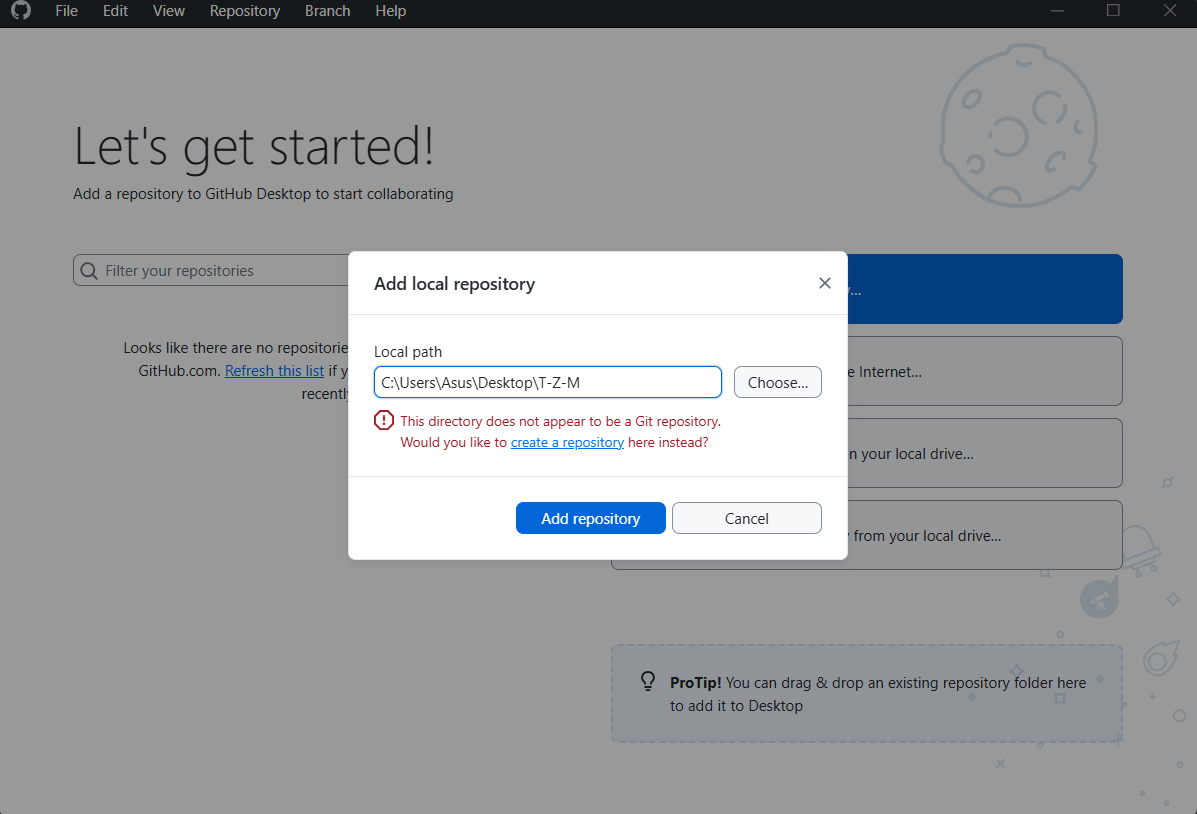Click the Local path input field
Screen dimensions: 1197x814
[x=547, y=383]
